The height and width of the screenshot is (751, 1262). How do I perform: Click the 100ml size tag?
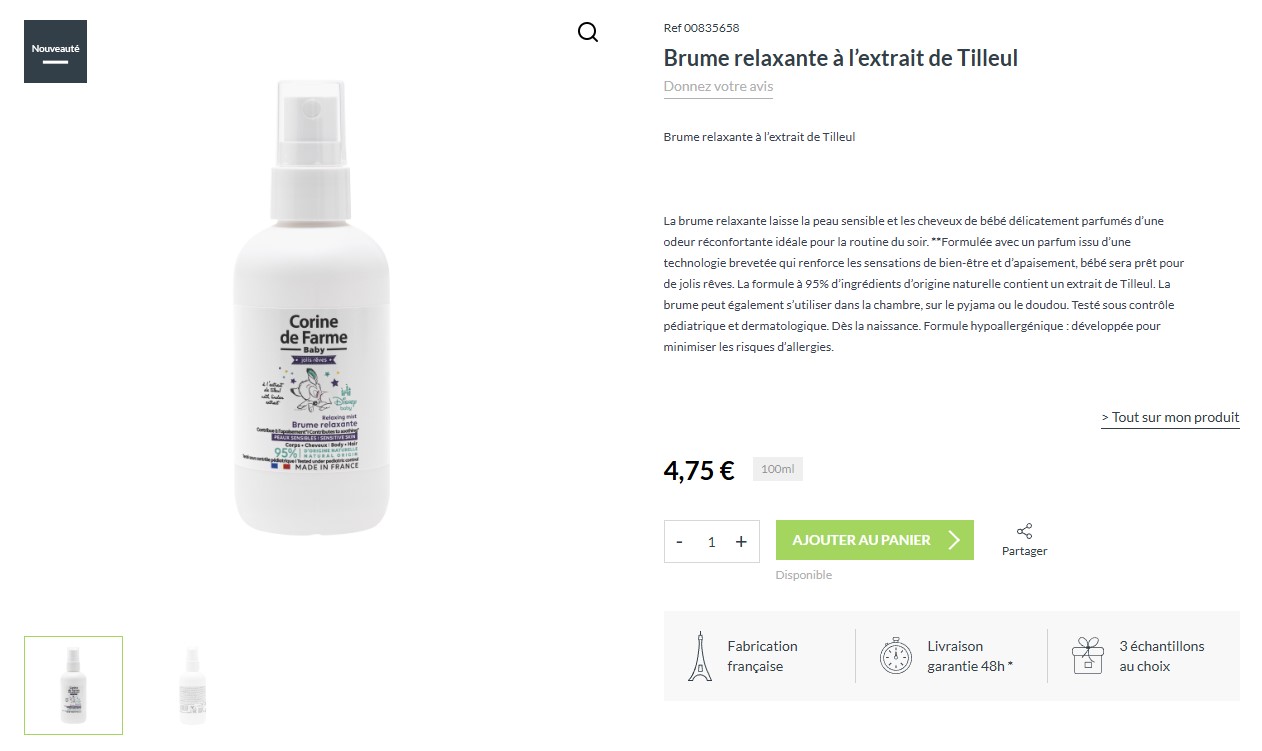click(x=777, y=469)
